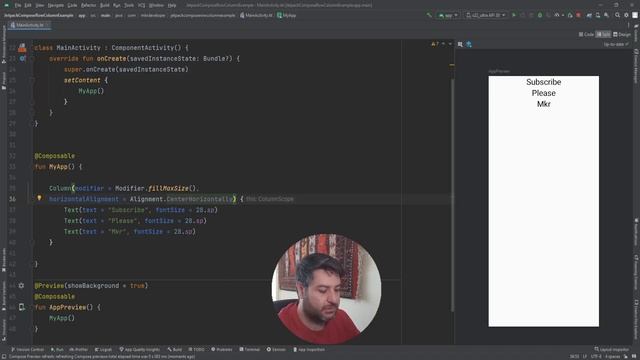Open the Run tool window

[x=57, y=349]
